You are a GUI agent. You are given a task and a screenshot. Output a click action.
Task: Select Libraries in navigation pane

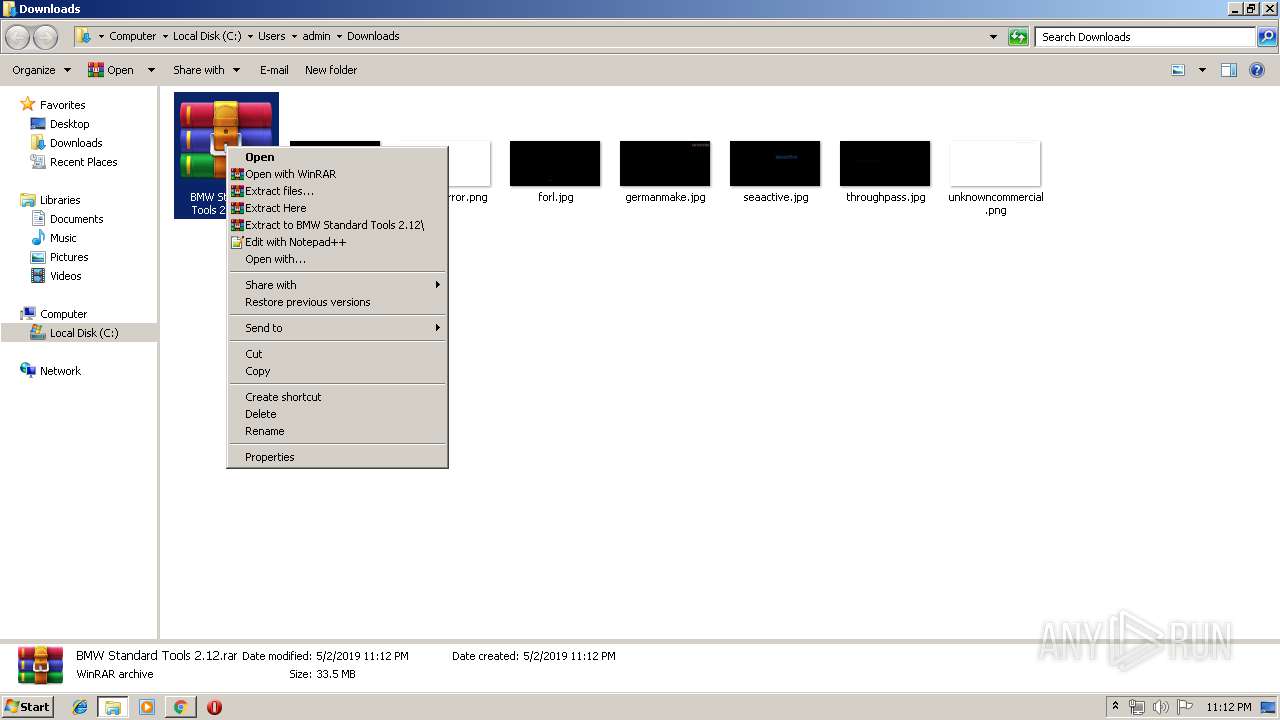(x=60, y=200)
